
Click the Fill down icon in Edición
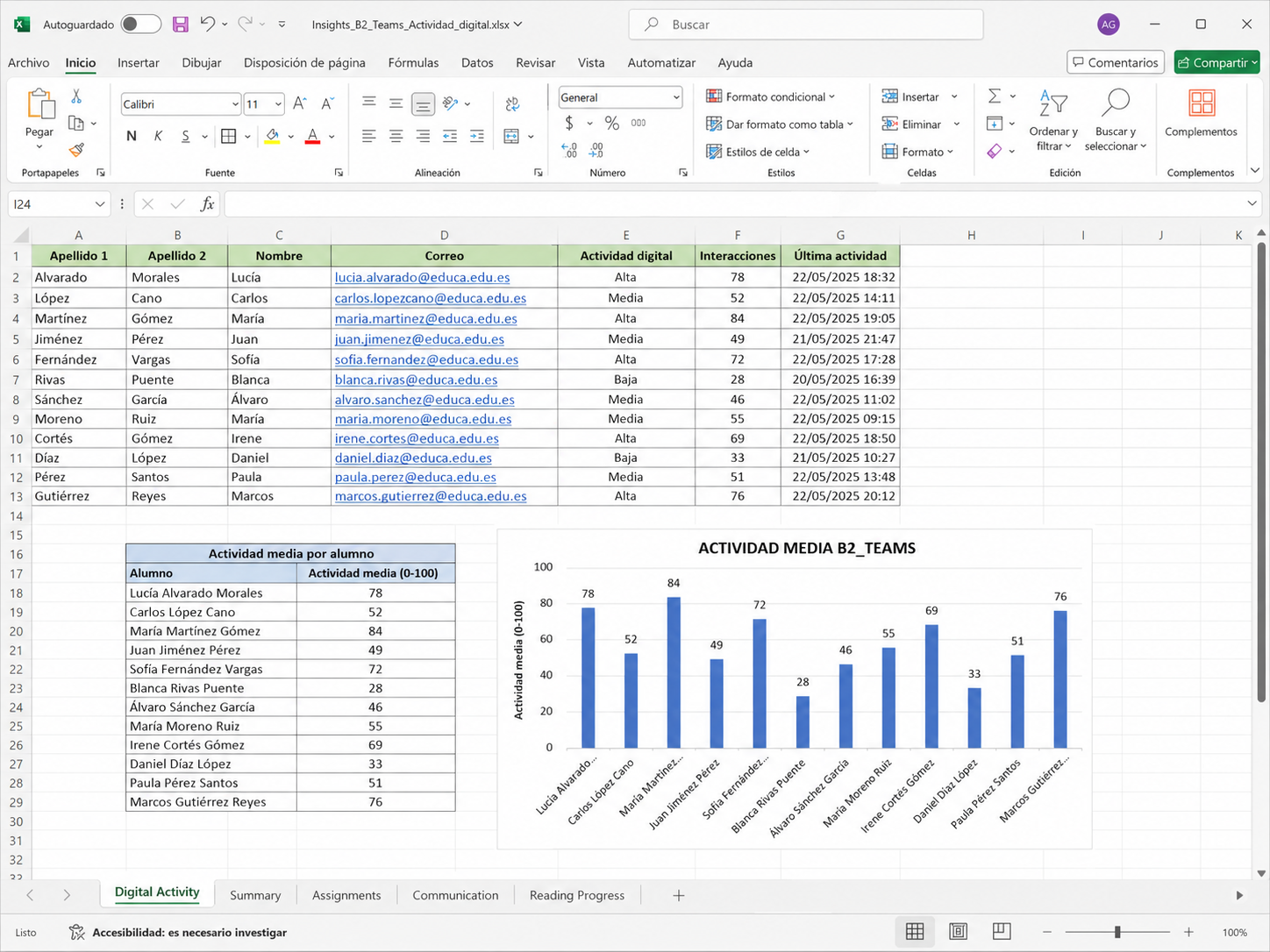click(x=995, y=124)
